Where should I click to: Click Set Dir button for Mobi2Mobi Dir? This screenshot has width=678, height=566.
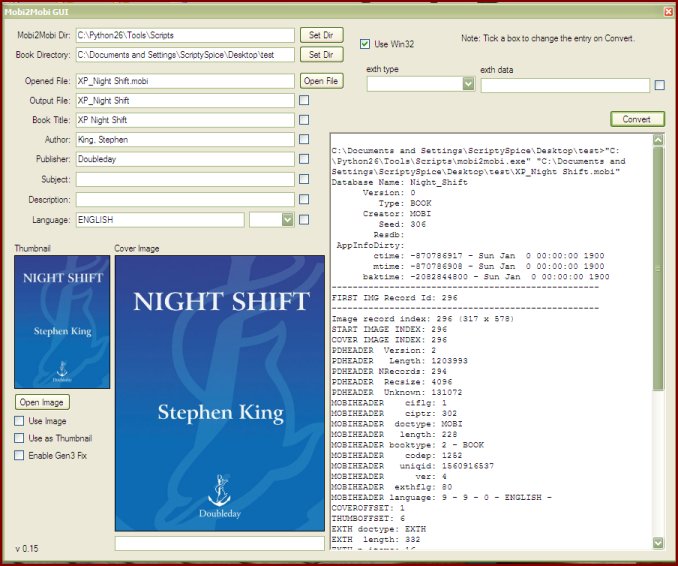pos(320,35)
